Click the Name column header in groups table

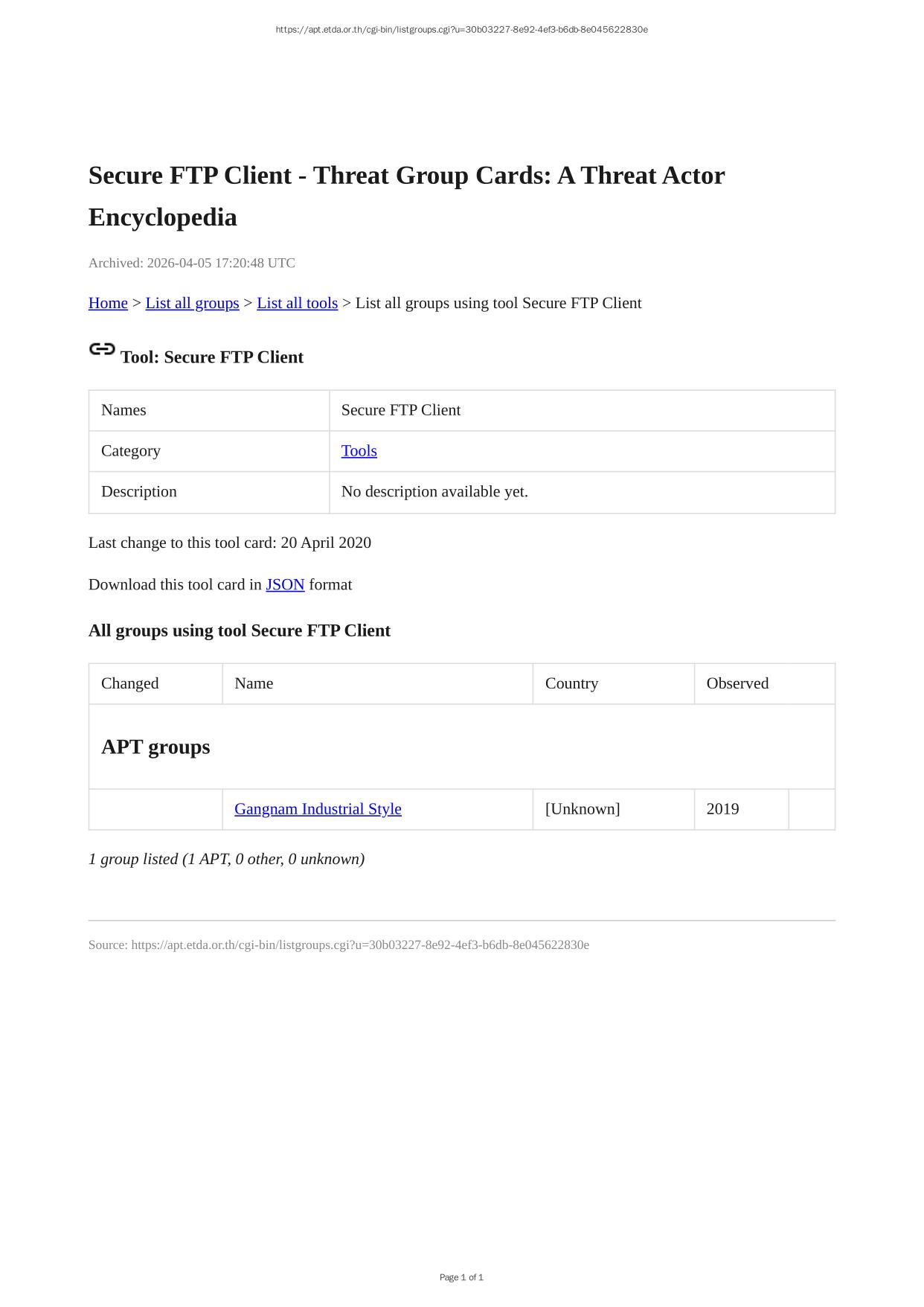coord(254,683)
